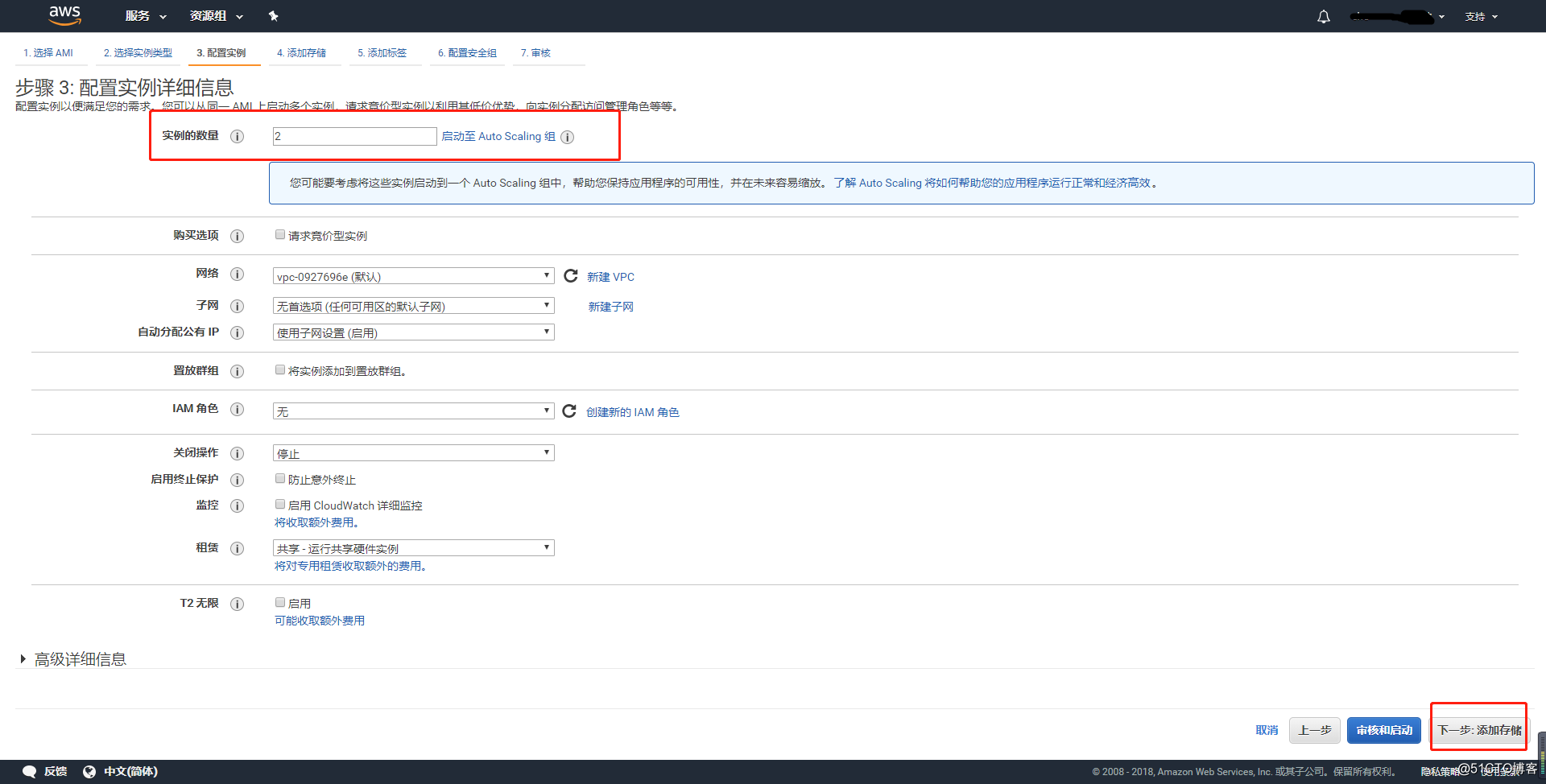Enable 防止意外终止 checkbox

(x=280, y=479)
